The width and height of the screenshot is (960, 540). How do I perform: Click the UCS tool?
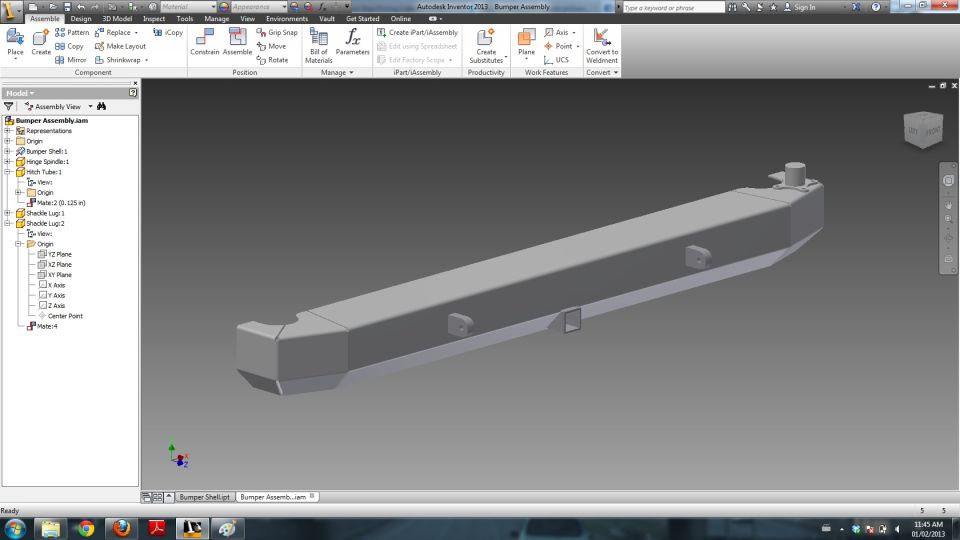(557, 60)
